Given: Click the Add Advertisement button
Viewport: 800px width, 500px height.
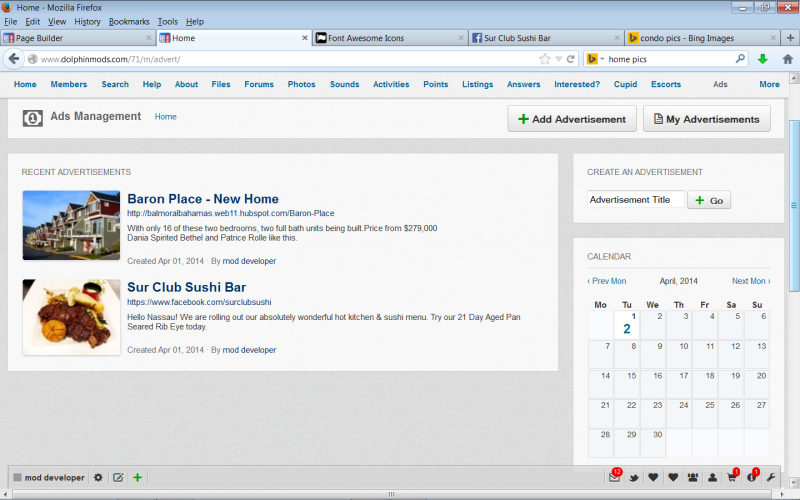Looking at the screenshot, I should 572,119.
